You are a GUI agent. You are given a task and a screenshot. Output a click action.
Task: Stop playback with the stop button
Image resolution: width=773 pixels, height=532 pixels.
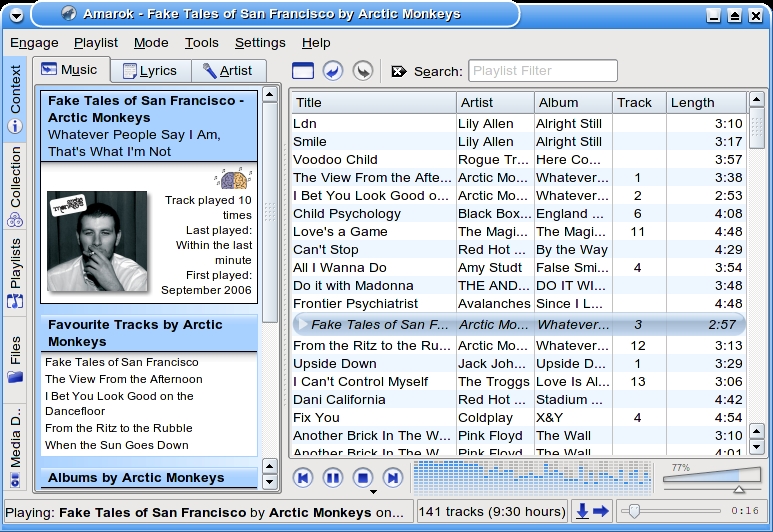tap(363, 478)
